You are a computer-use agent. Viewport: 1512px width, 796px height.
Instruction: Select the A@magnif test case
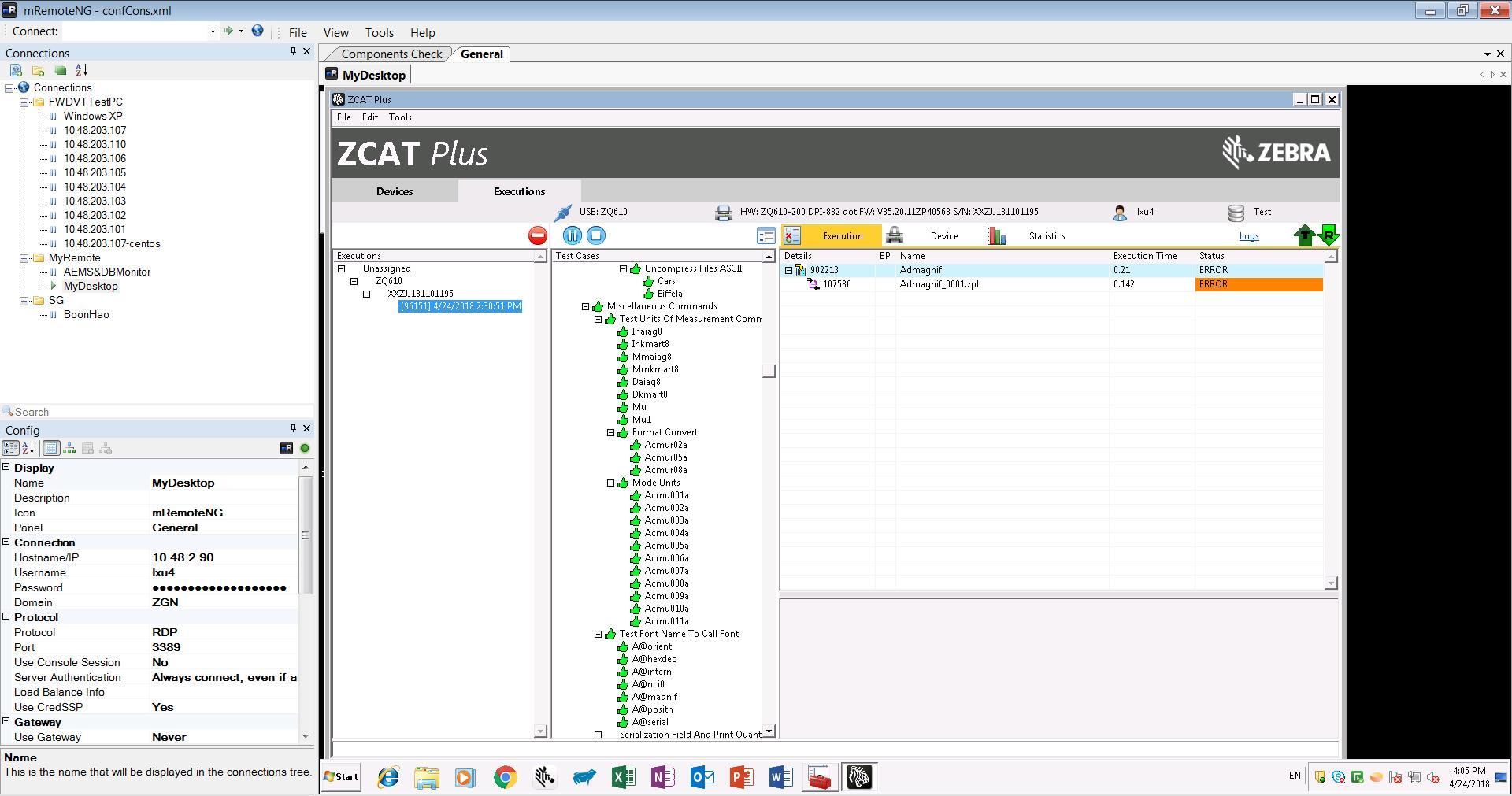654,697
